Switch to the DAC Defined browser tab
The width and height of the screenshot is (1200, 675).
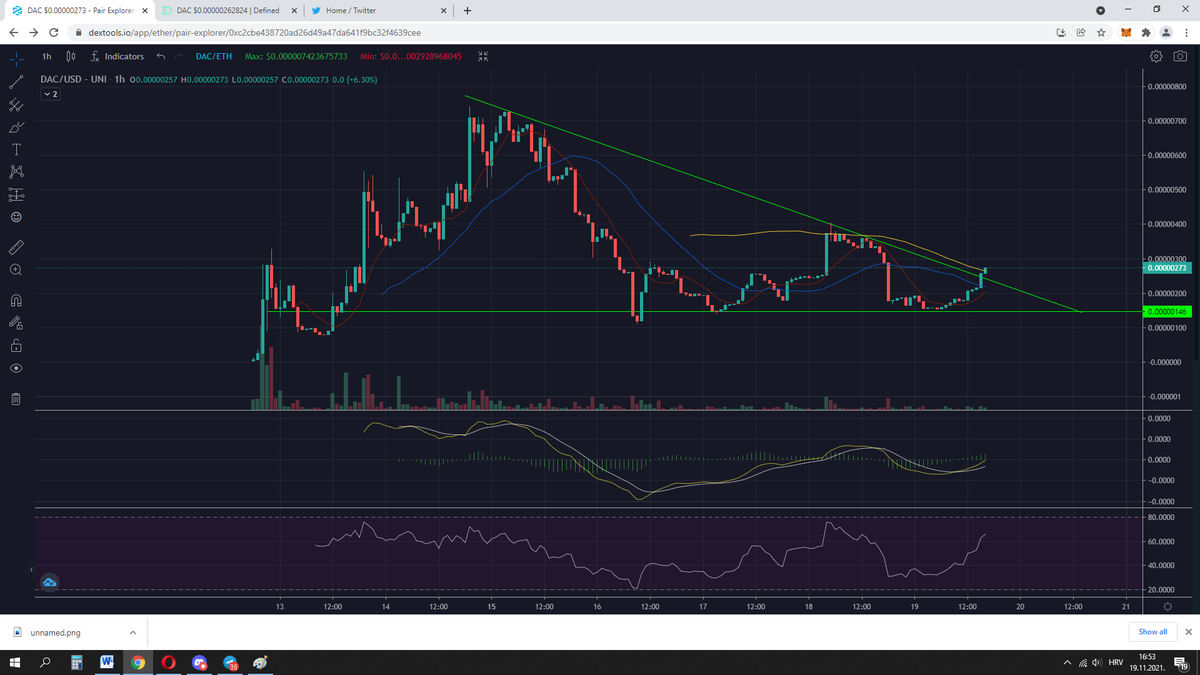(230, 10)
